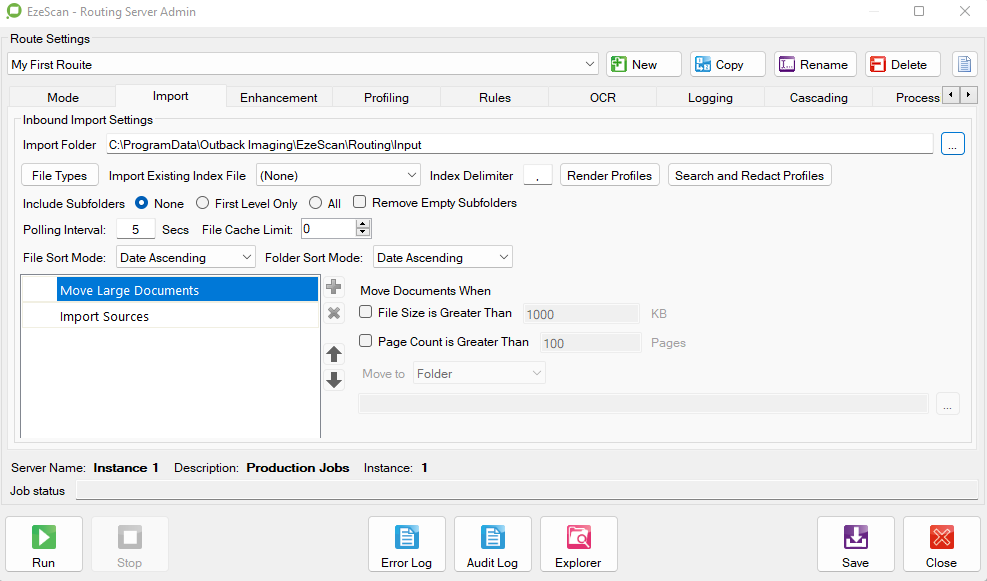The height and width of the screenshot is (581, 987).
Task: Open the Audit Log
Action: click(492, 544)
